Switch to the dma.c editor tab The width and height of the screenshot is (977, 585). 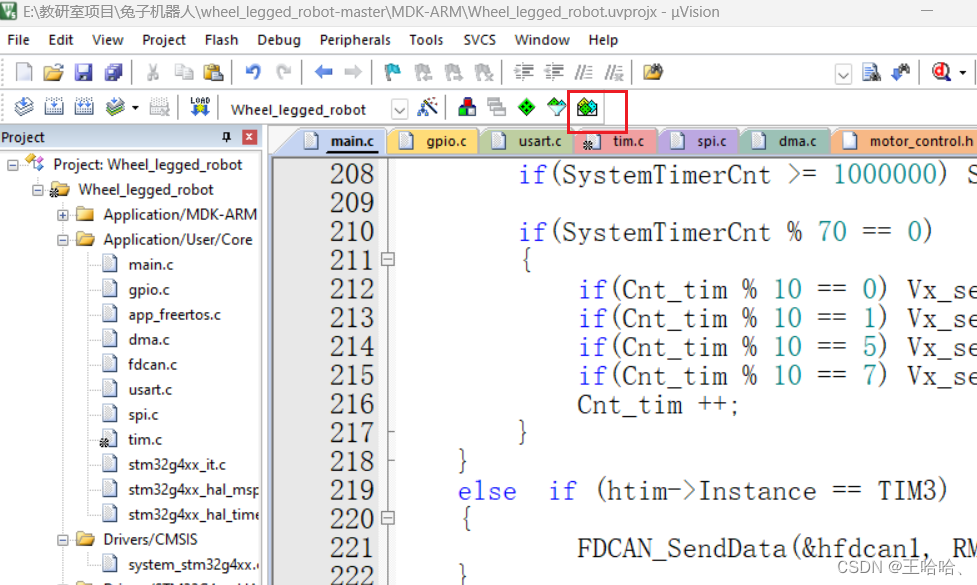[x=786, y=141]
